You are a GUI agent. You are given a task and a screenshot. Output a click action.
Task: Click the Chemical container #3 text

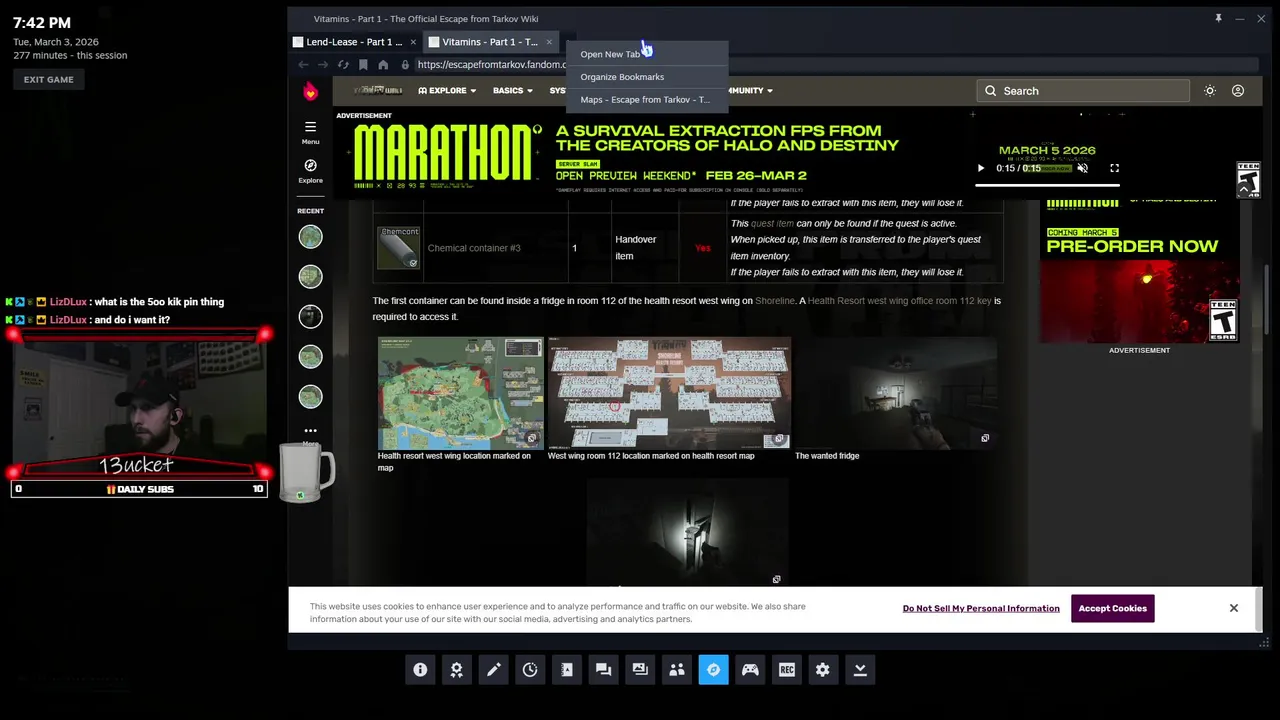point(474,248)
